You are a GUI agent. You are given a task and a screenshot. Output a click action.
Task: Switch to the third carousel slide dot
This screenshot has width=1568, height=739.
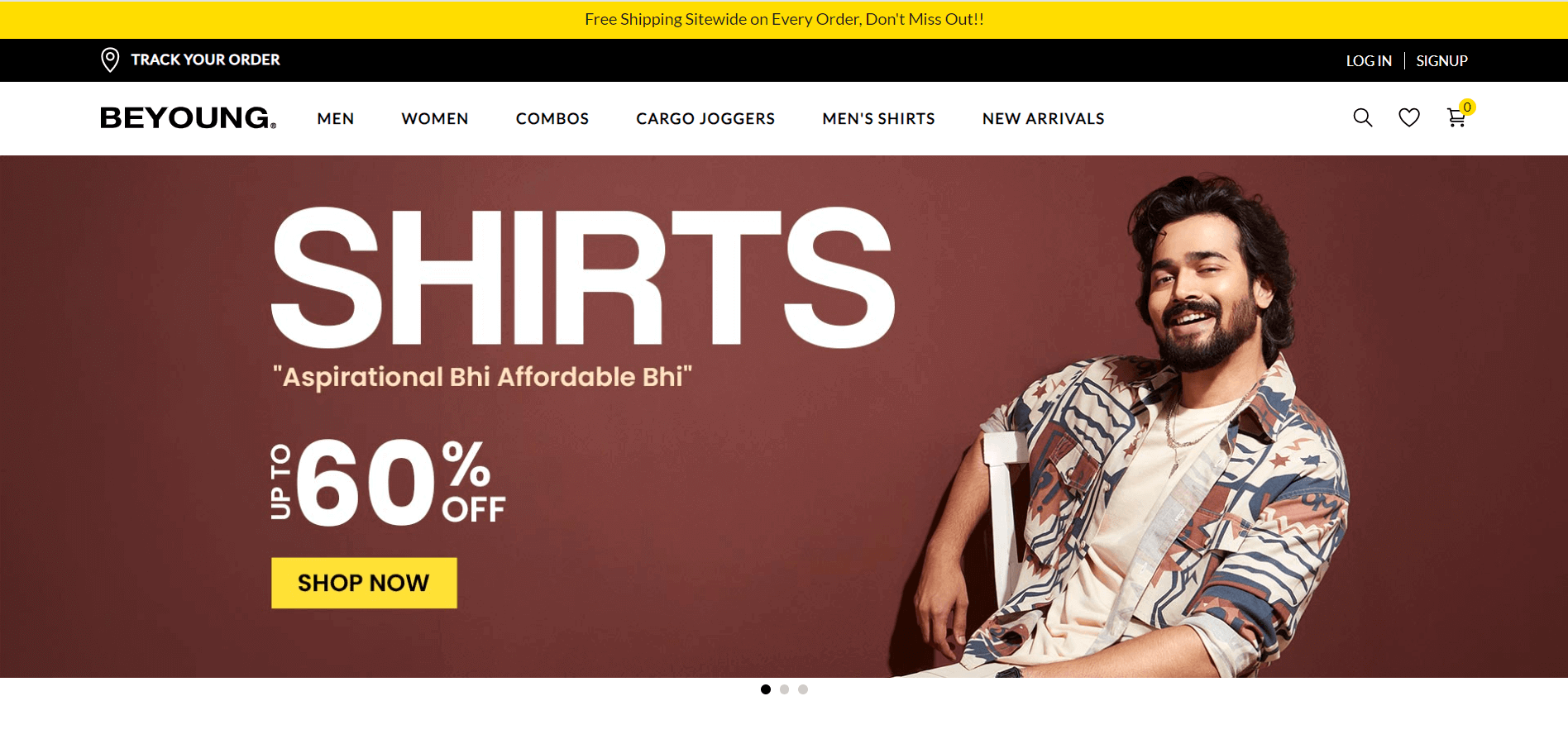[x=803, y=689]
